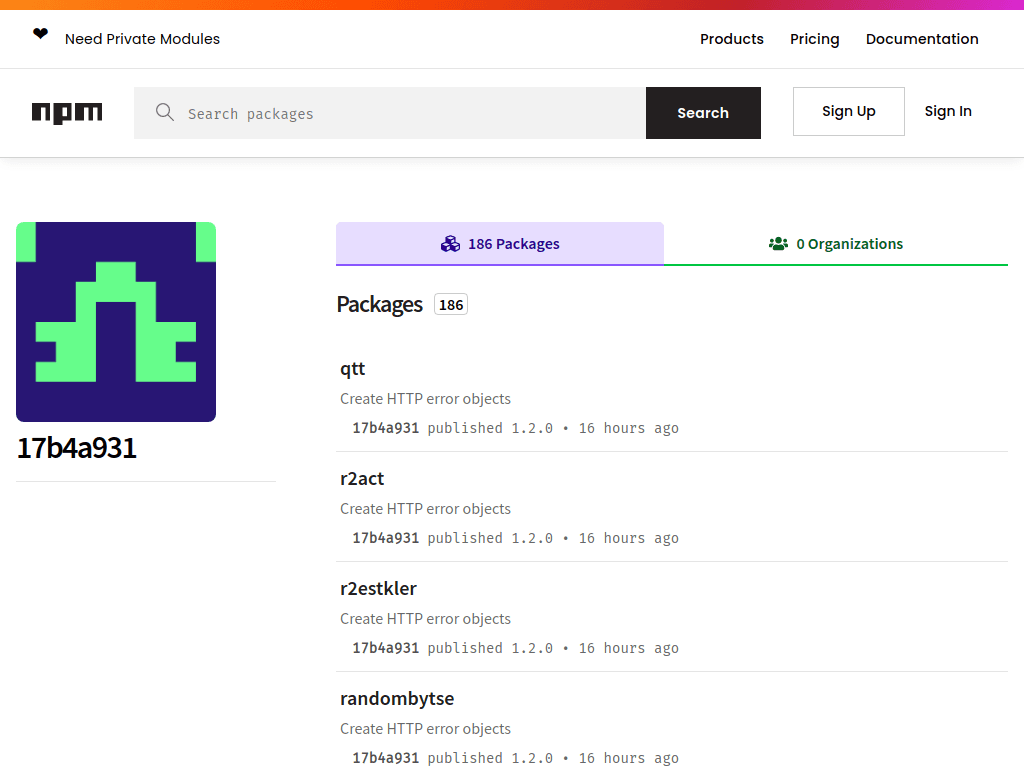Open the 17b4a931 profile avatar image

(115, 321)
